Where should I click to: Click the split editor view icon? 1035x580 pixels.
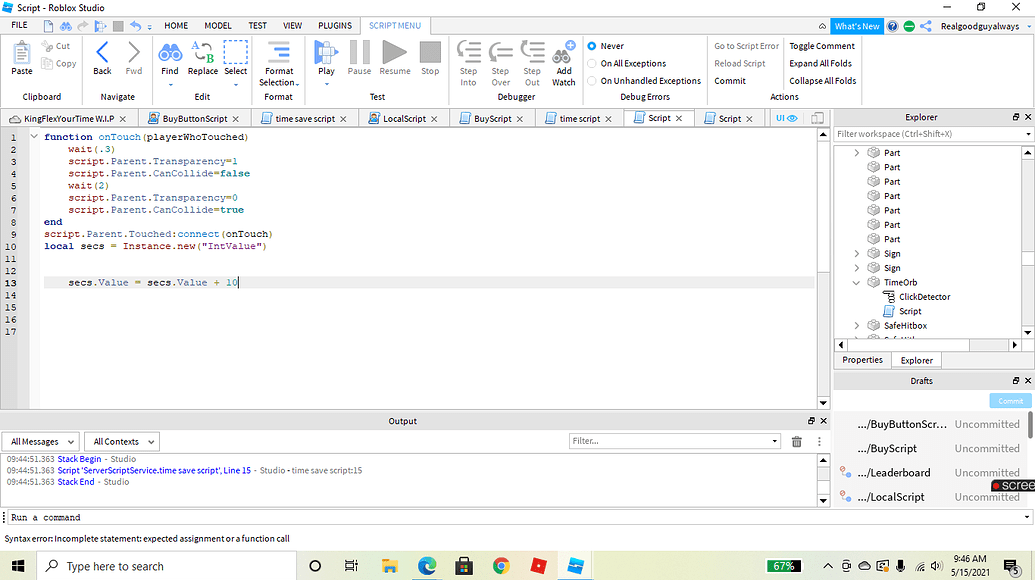click(x=817, y=118)
